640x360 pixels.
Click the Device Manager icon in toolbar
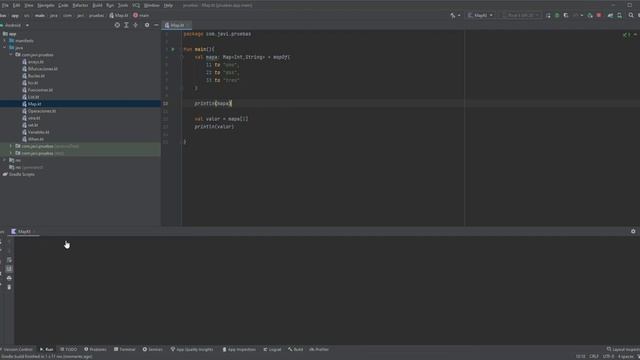620,16
